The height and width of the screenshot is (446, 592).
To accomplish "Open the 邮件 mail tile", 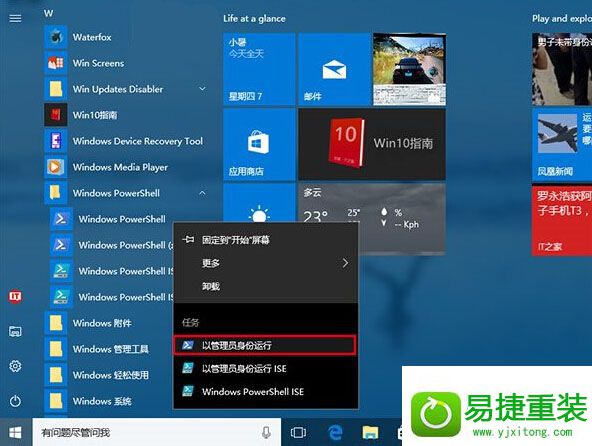I will tap(335, 69).
